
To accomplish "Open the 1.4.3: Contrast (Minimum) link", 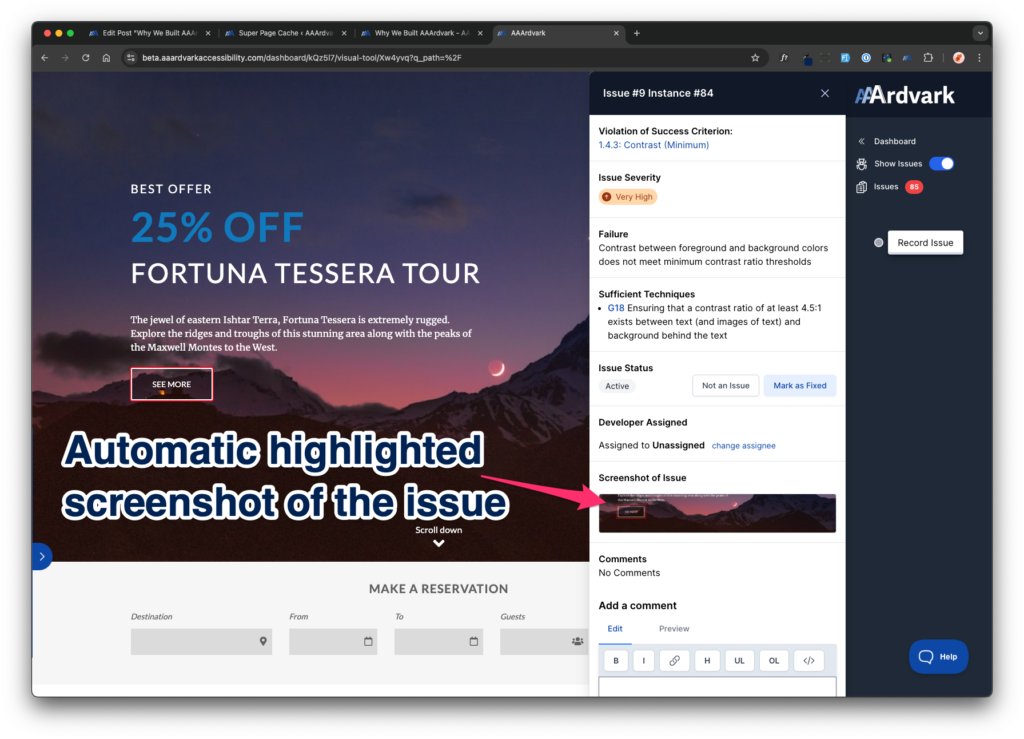I will pos(653,145).
